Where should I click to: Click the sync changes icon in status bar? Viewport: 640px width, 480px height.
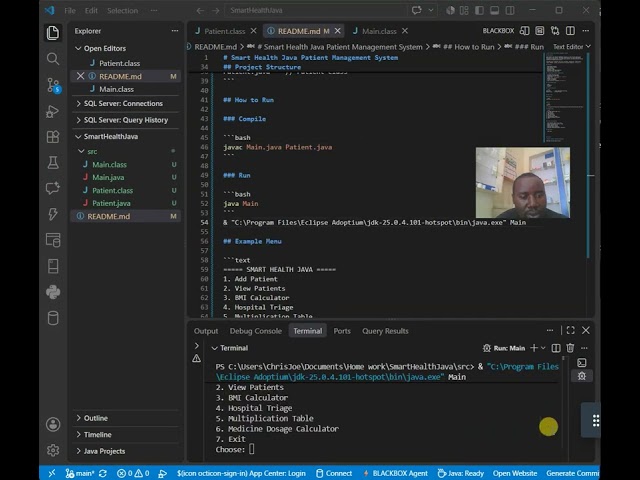pyautogui.click(x=103, y=473)
